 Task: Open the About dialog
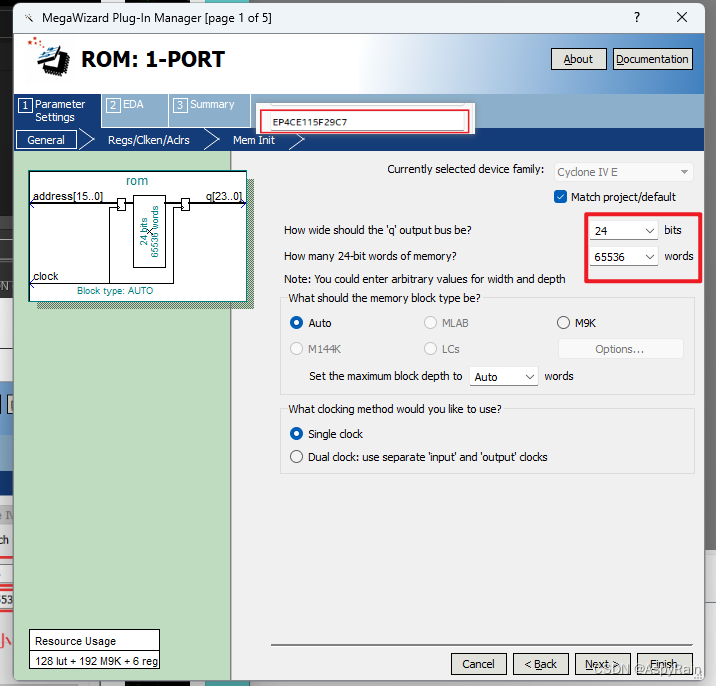coord(578,59)
